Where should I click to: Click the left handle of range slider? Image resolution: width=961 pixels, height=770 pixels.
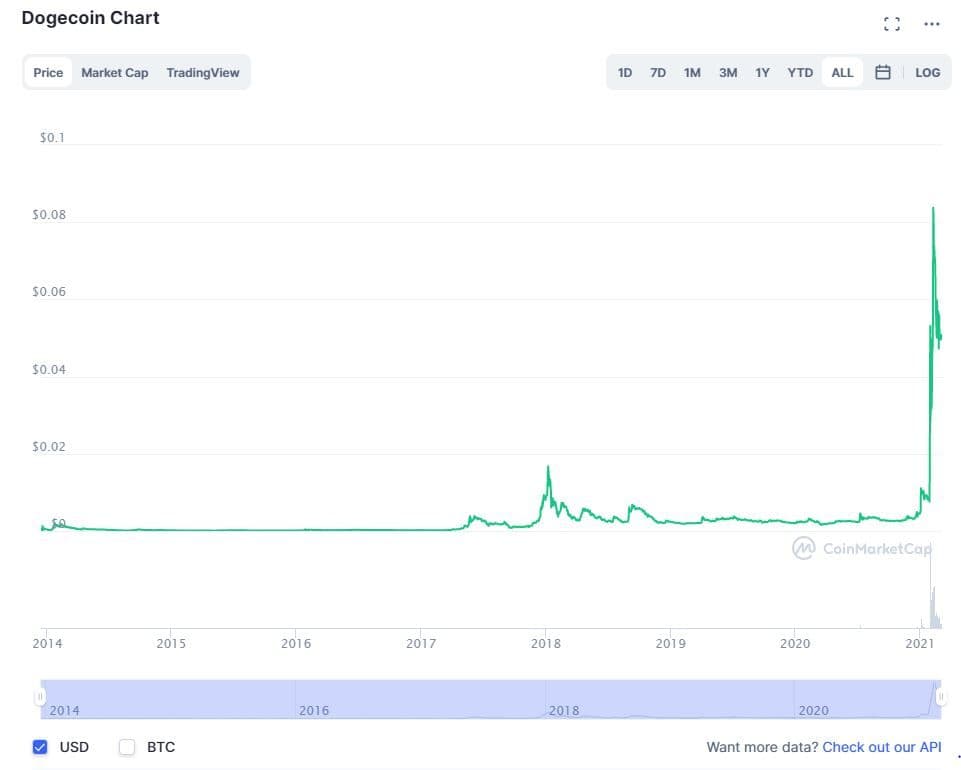41,696
